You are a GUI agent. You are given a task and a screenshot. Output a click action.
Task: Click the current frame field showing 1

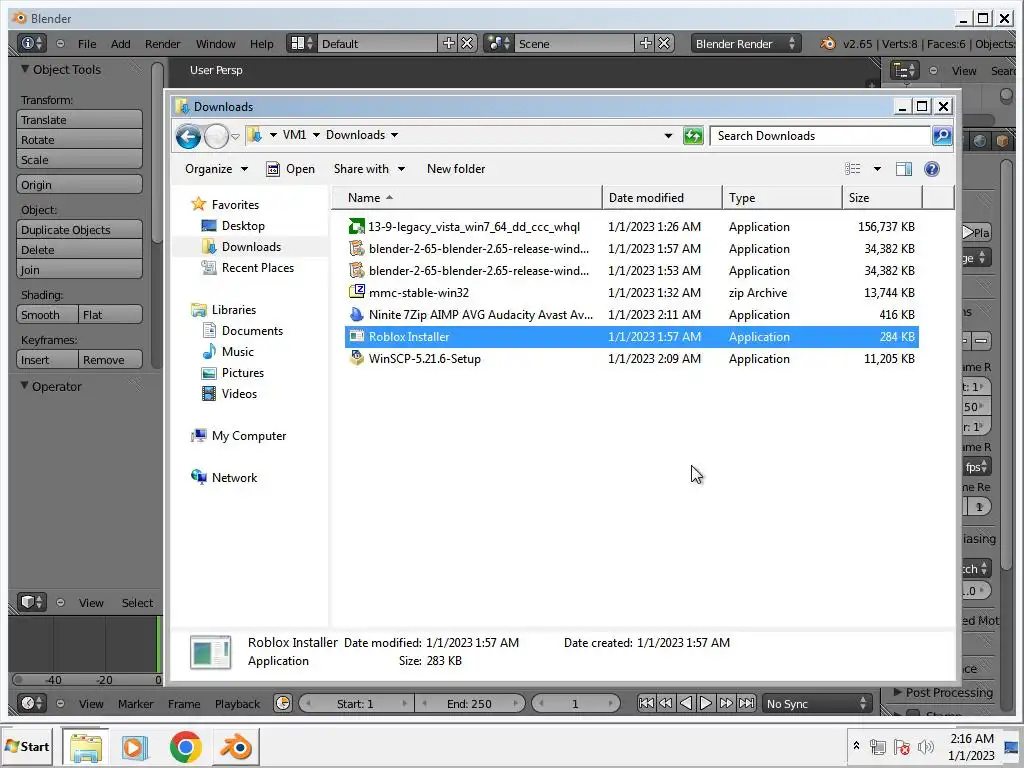tap(575, 703)
